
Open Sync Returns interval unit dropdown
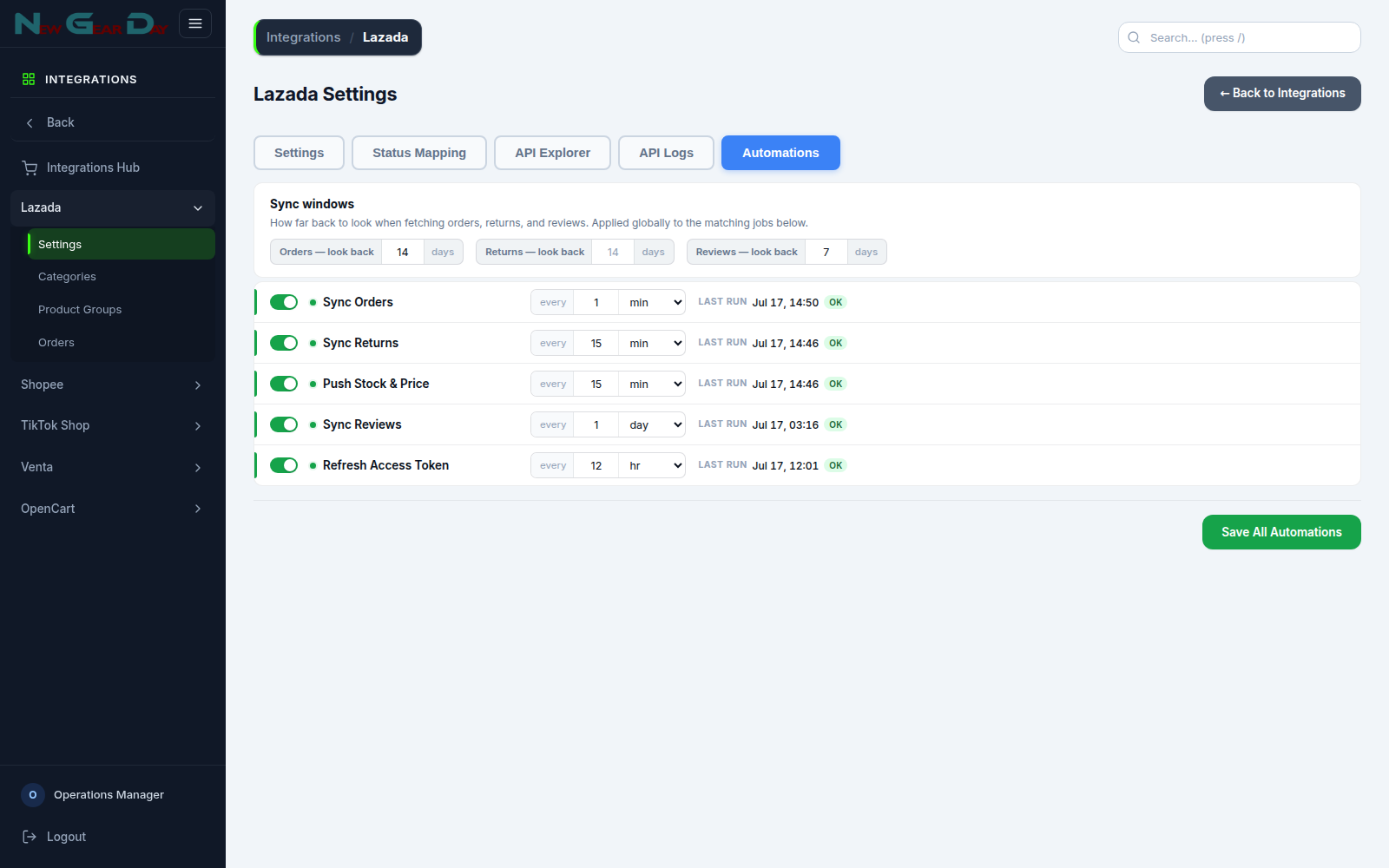point(652,343)
